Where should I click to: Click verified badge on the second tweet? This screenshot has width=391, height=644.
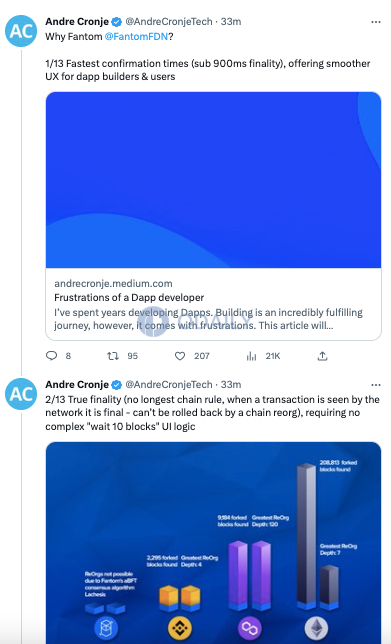(117, 385)
